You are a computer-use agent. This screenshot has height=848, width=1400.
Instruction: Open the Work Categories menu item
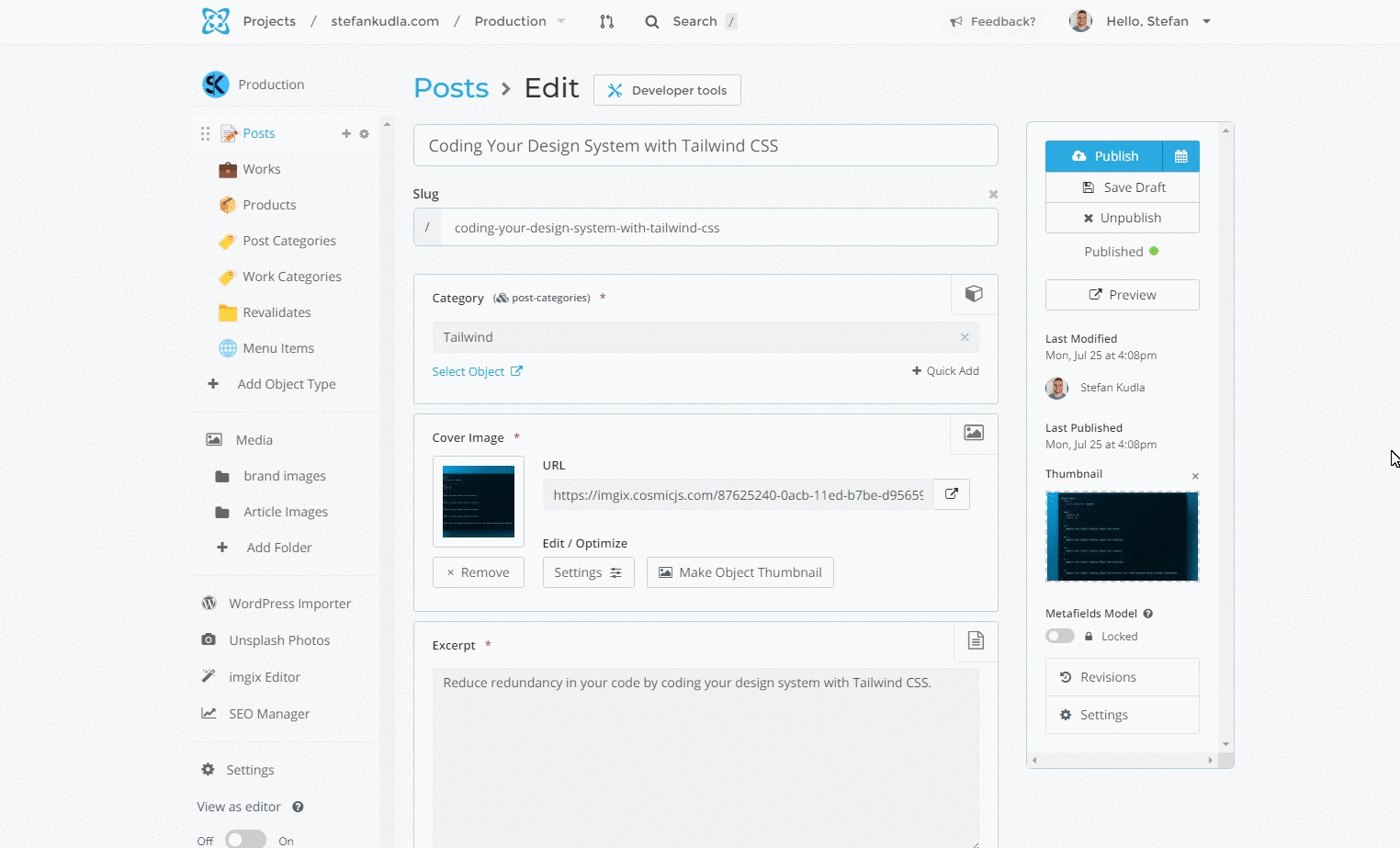[279, 277]
